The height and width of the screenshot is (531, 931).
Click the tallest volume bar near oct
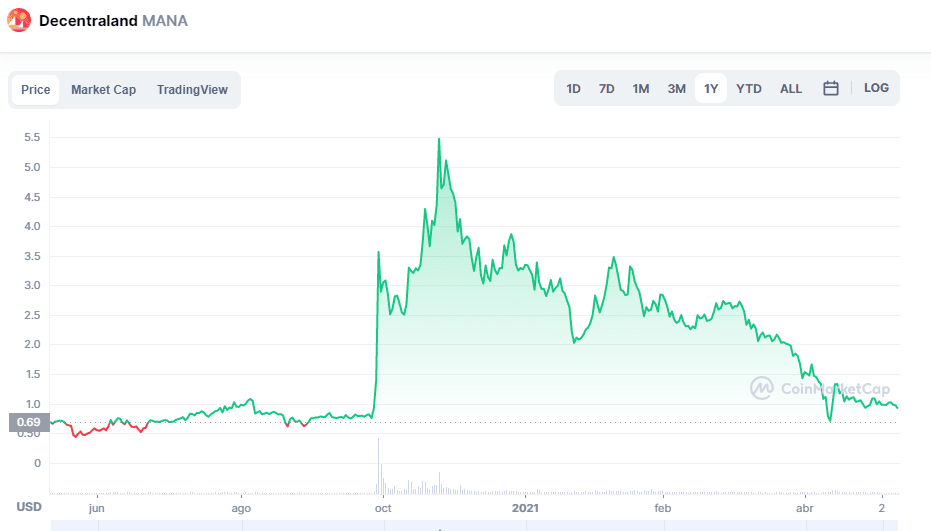pyautogui.click(x=379, y=466)
